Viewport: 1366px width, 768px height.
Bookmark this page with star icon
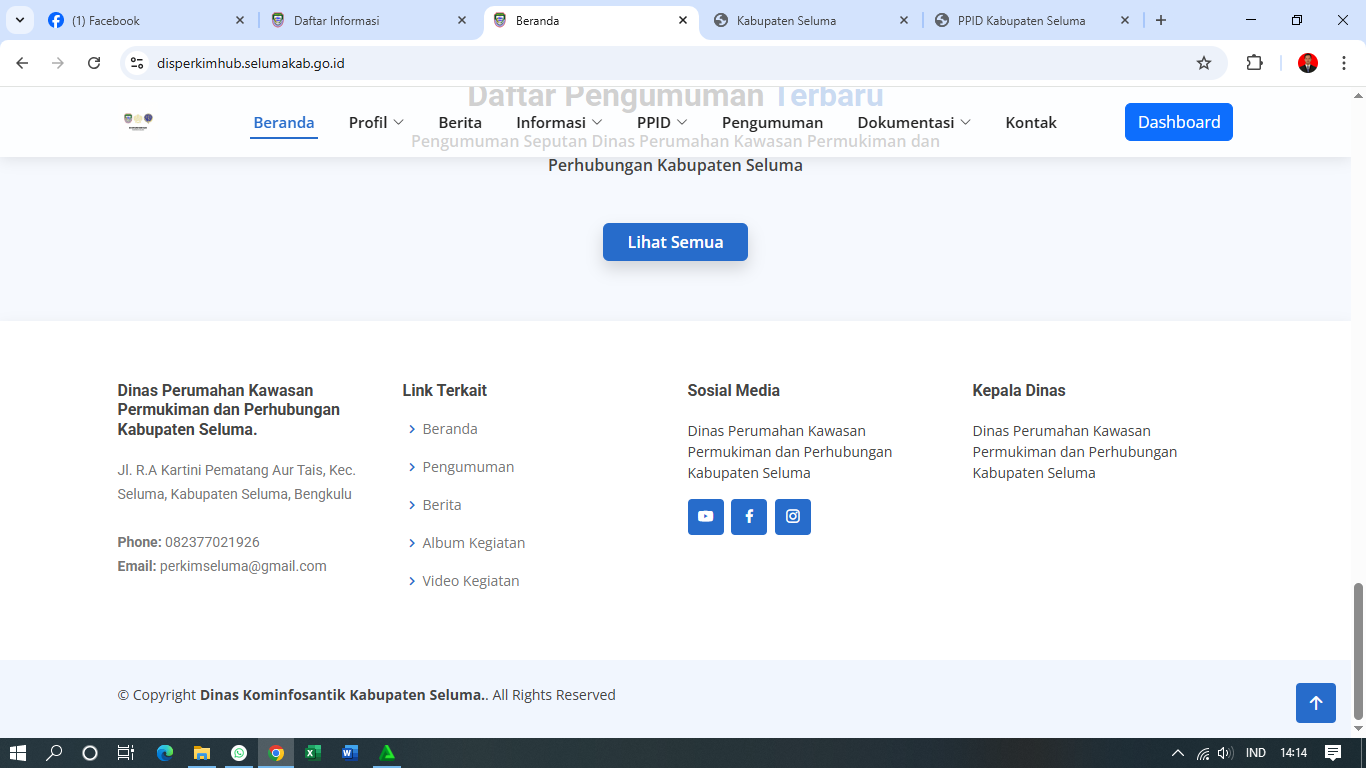coord(1204,63)
